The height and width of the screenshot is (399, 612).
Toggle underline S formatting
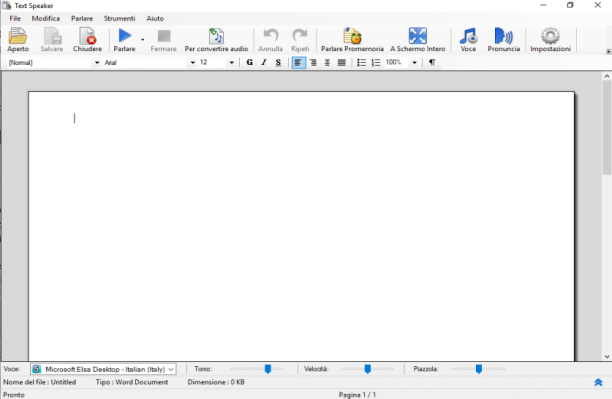[278, 62]
